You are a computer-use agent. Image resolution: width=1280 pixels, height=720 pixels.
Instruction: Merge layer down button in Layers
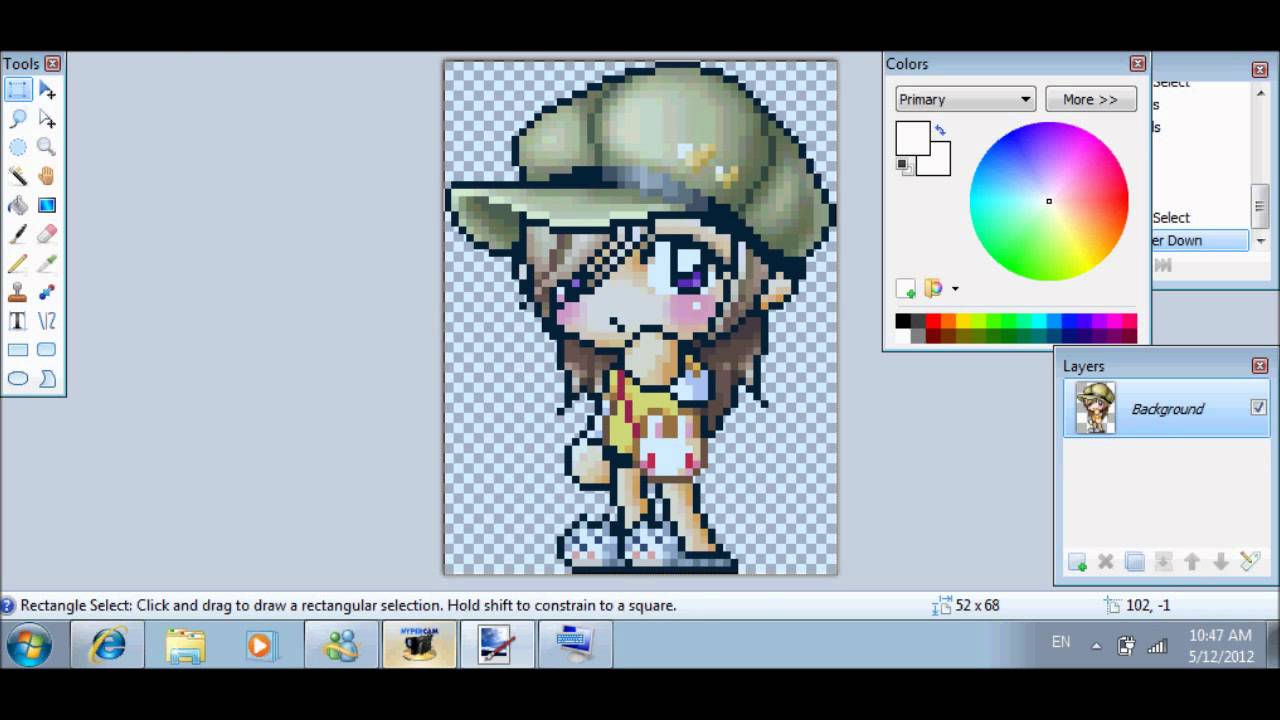[1163, 562]
